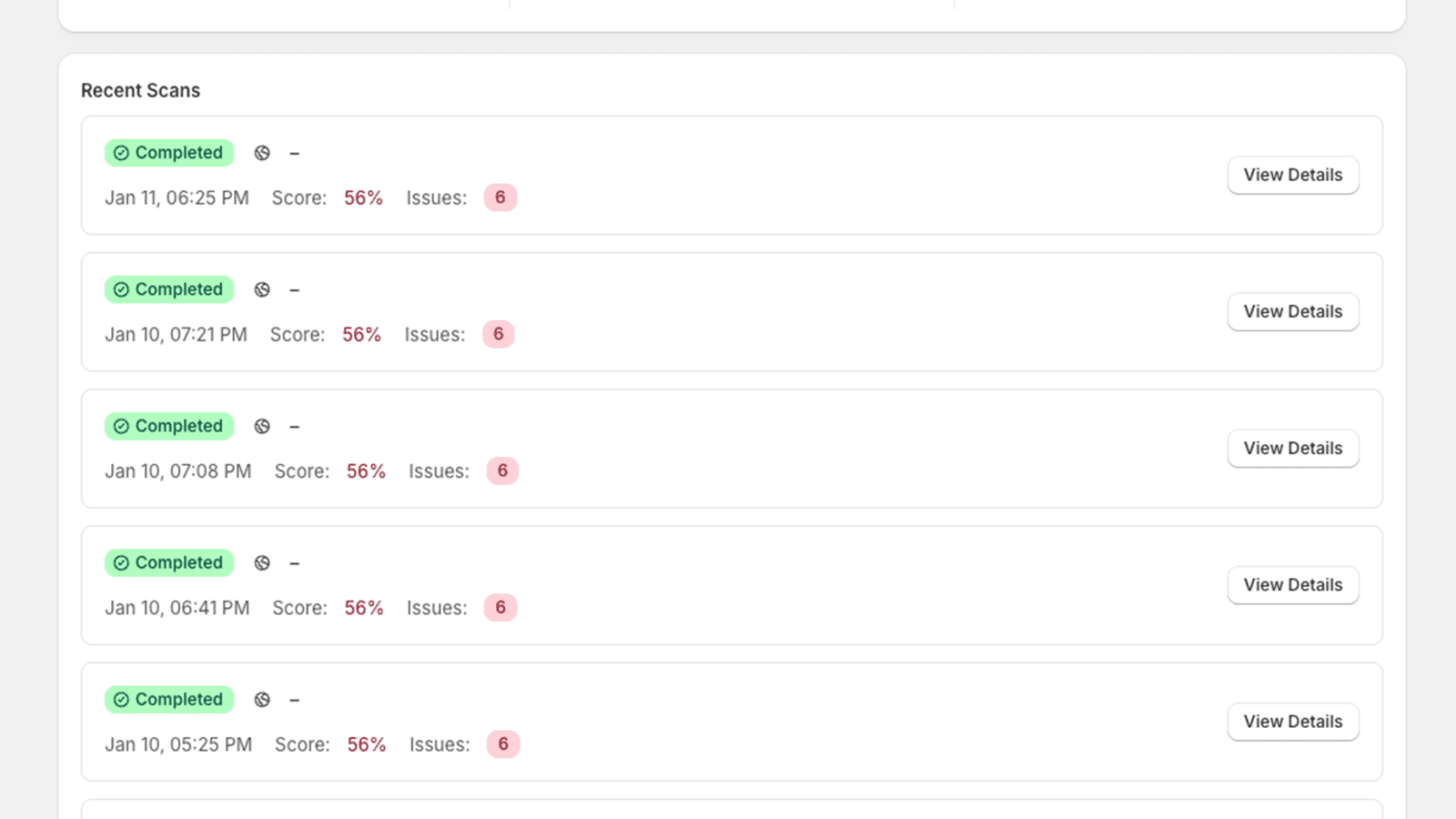Click issues badge on Jan 10, 06:41 PM scan
This screenshot has width=1456, height=819.
point(500,607)
